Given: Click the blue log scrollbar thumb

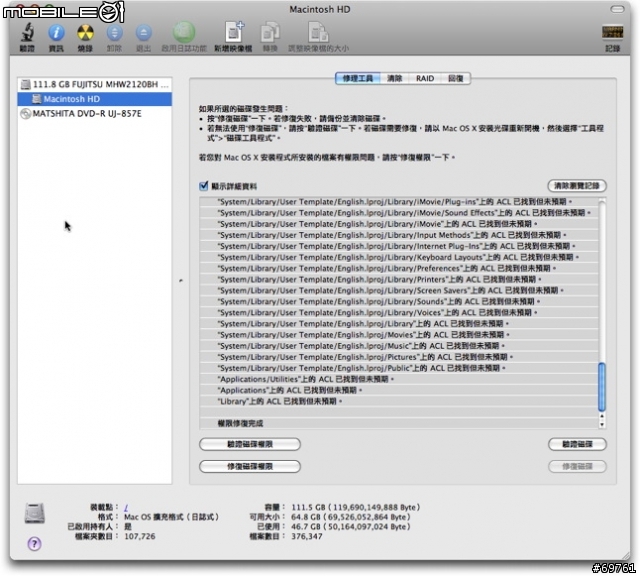Looking at the screenshot, I should tap(602, 387).
